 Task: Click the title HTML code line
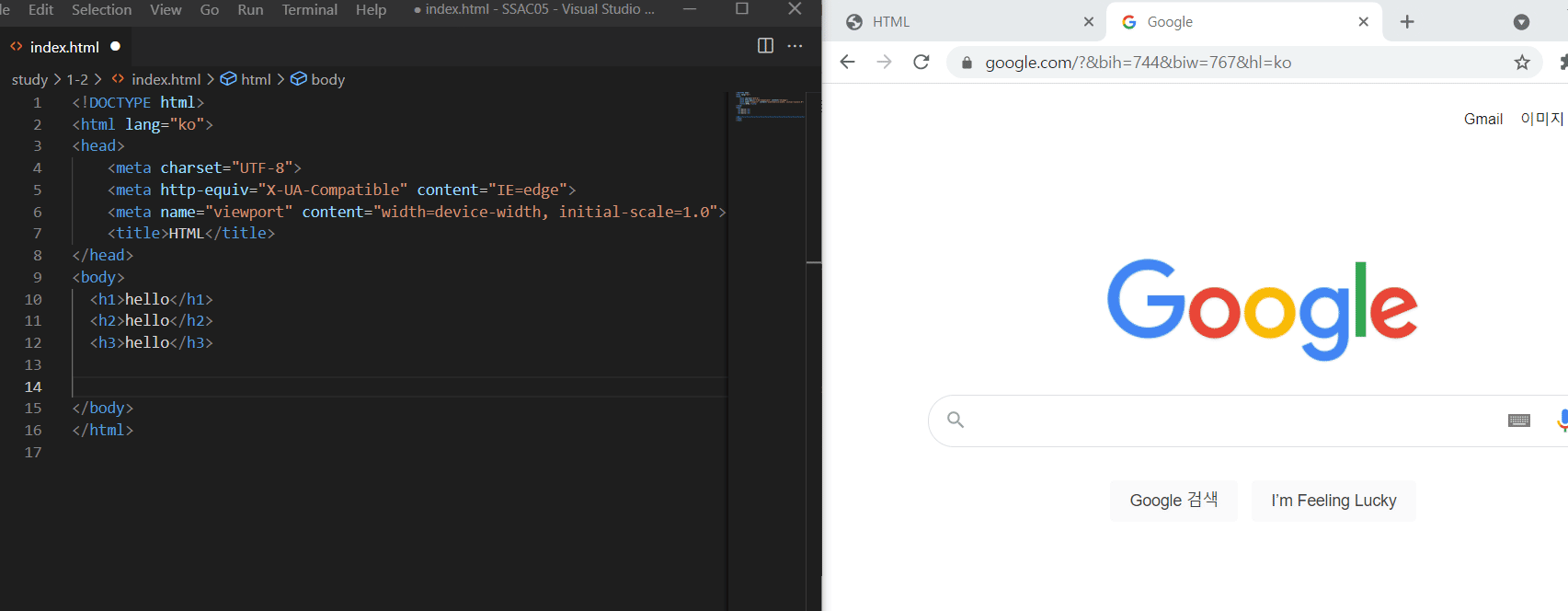pyautogui.click(x=191, y=233)
